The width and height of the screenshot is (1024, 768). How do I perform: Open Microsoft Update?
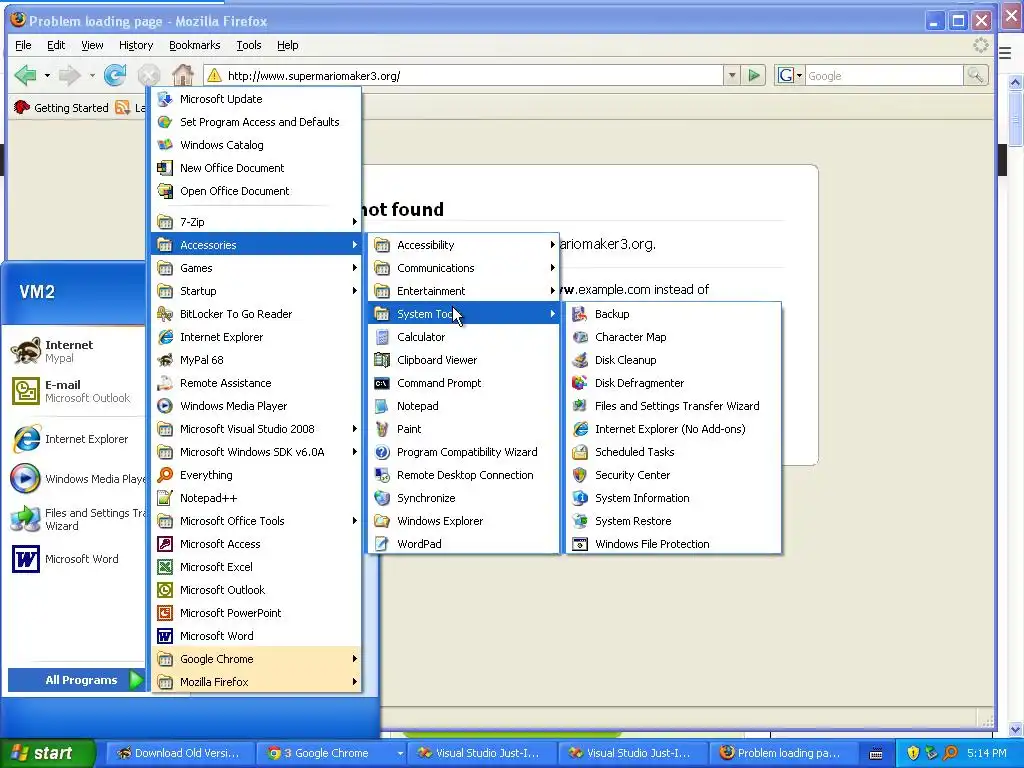pos(256,99)
